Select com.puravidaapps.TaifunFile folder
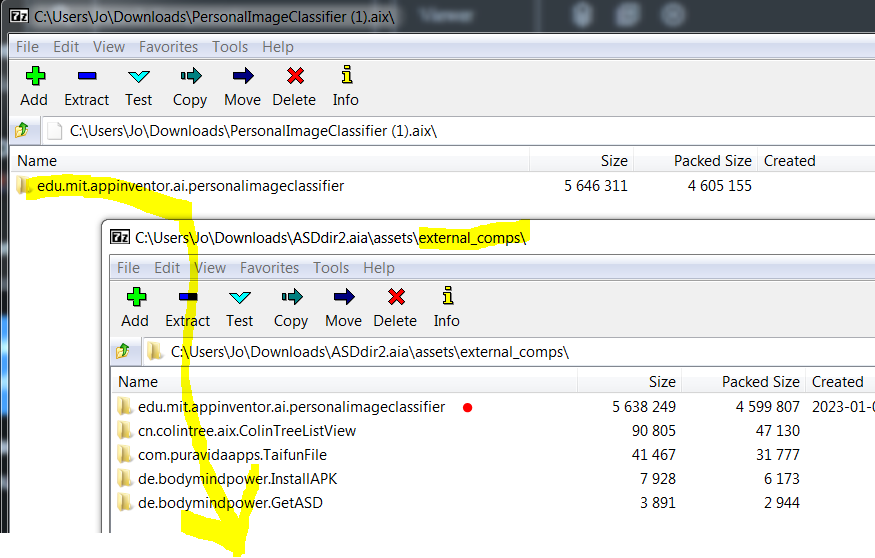Viewport: 875px width, 558px height. (232, 455)
